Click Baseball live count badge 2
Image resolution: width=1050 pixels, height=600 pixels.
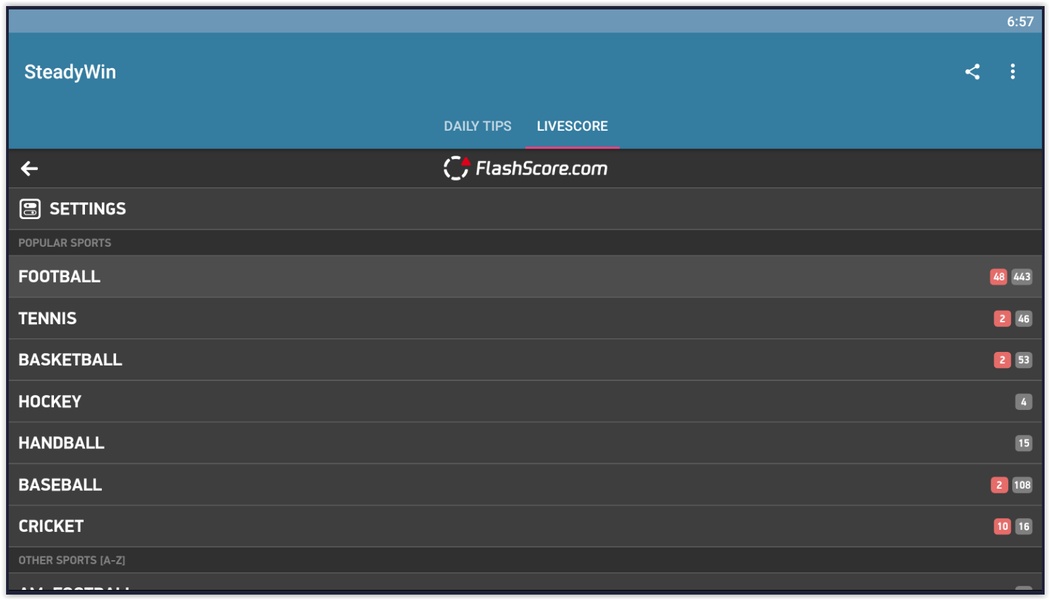(999, 485)
